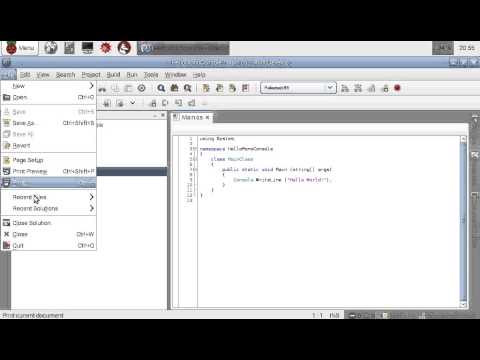Open the red spiky Mathematica icon
Image resolution: width=480 pixels, height=360 pixels.
(x=106, y=48)
